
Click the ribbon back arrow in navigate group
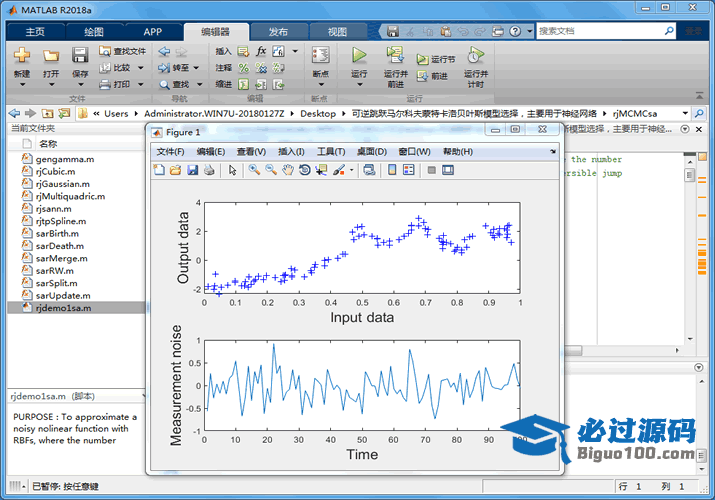coord(164,52)
